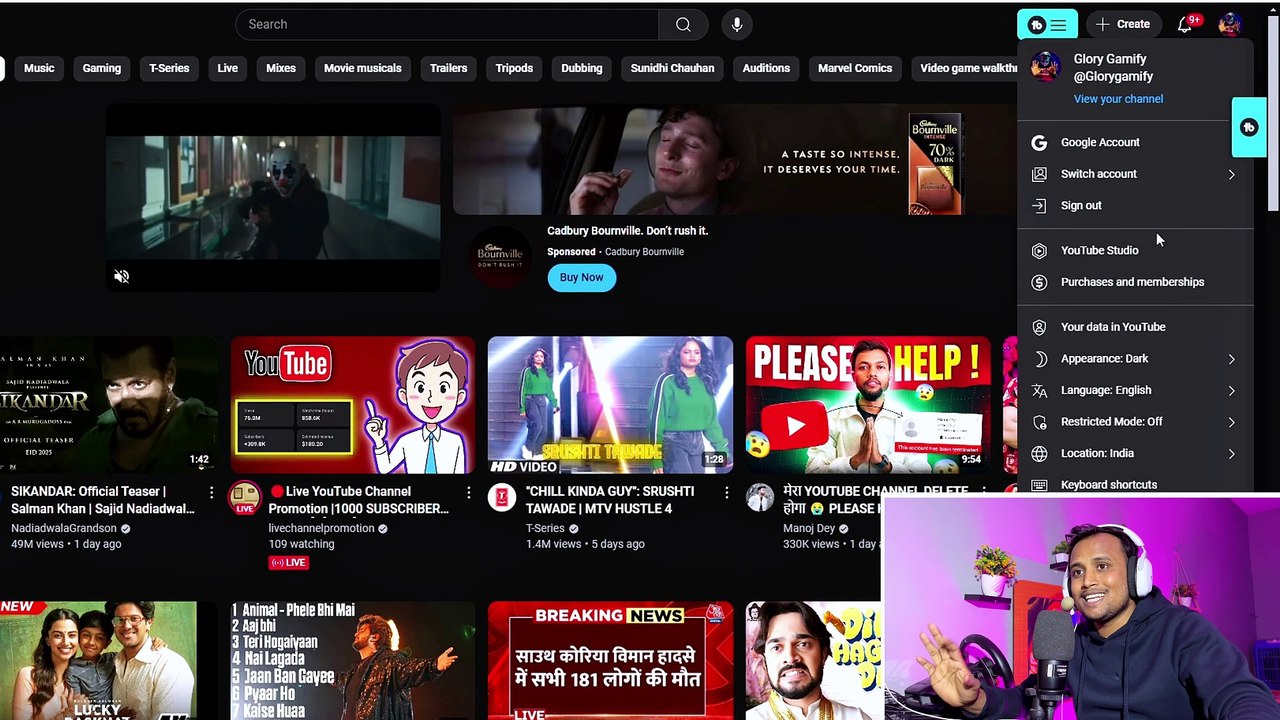This screenshot has width=1280, height=720.
Task: Click View your channel link
Action: pyautogui.click(x=1118, y=99)
